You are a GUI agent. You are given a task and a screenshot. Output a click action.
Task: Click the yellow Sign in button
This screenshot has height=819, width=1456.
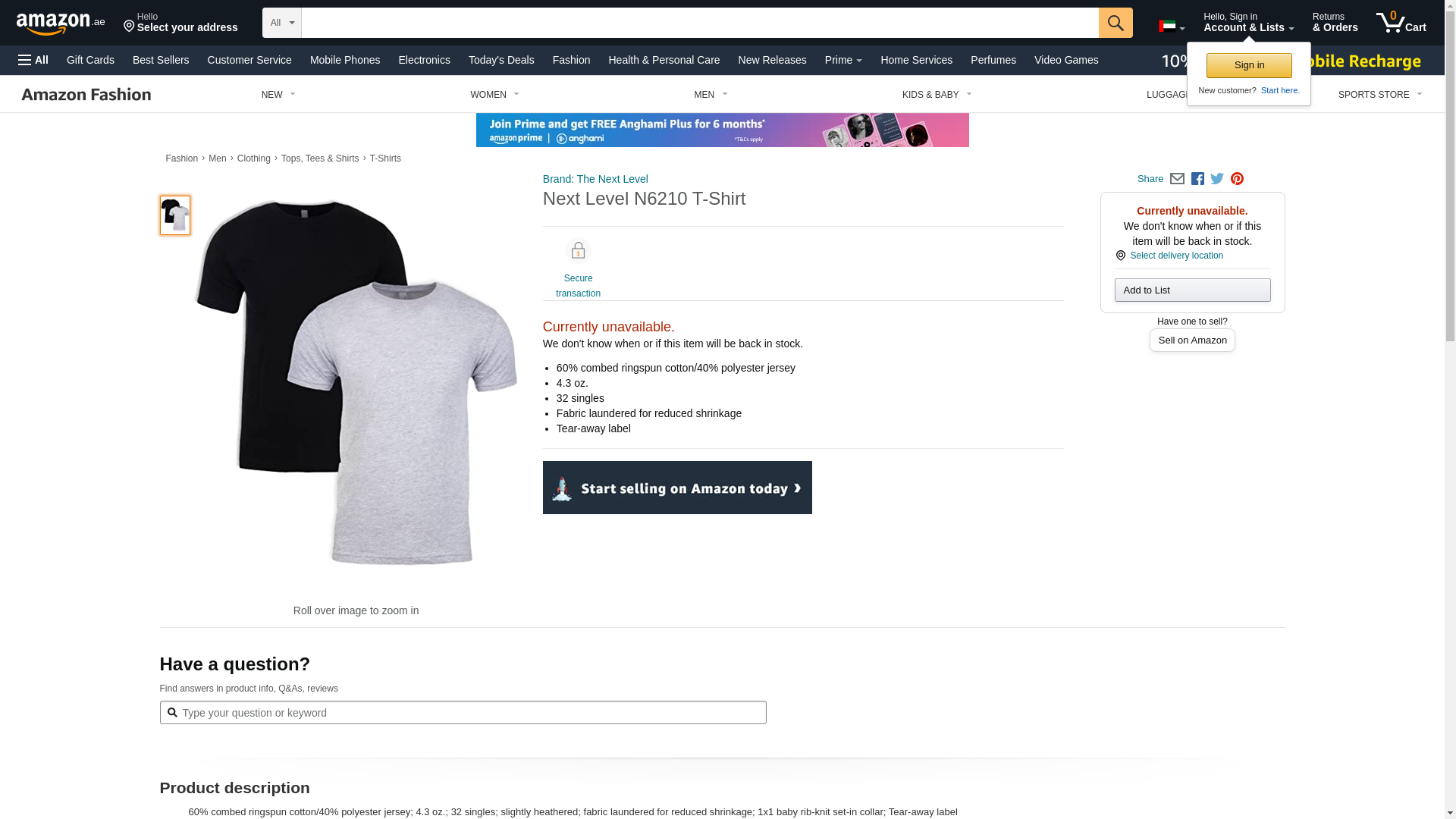1249,65
